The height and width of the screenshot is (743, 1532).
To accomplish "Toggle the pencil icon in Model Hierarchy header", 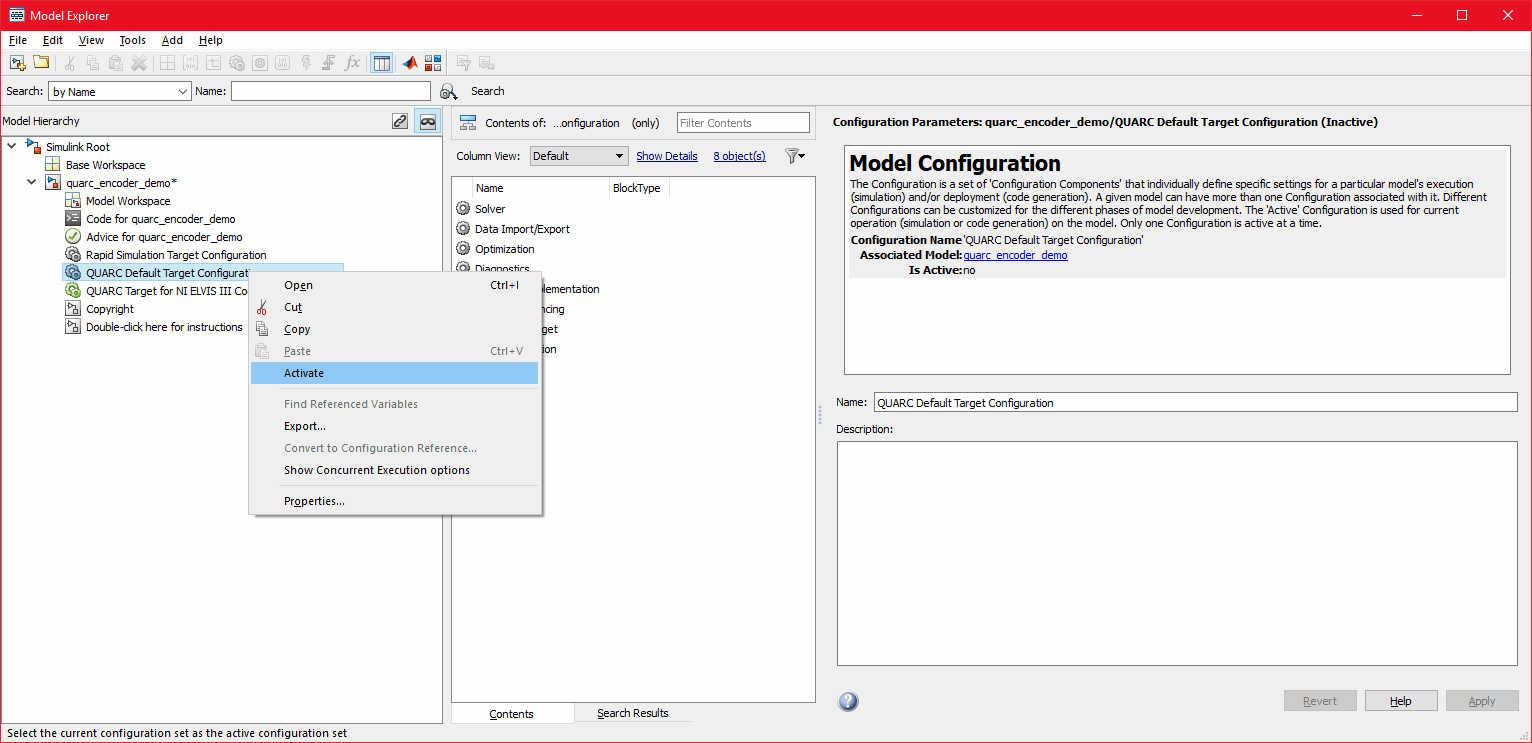I will tap(400, 121).
